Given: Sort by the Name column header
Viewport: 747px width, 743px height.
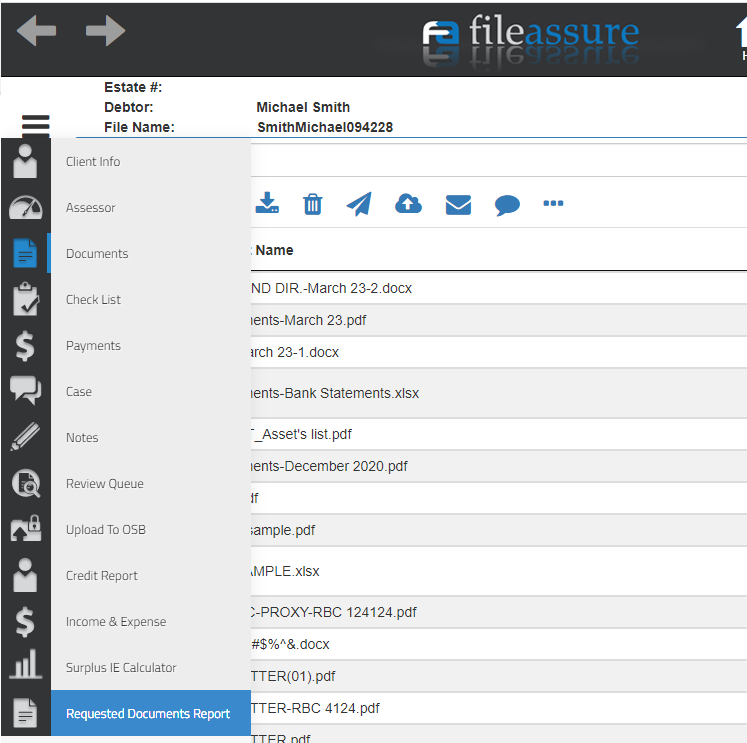Looking at the screenshot, I should pos(274,250).
